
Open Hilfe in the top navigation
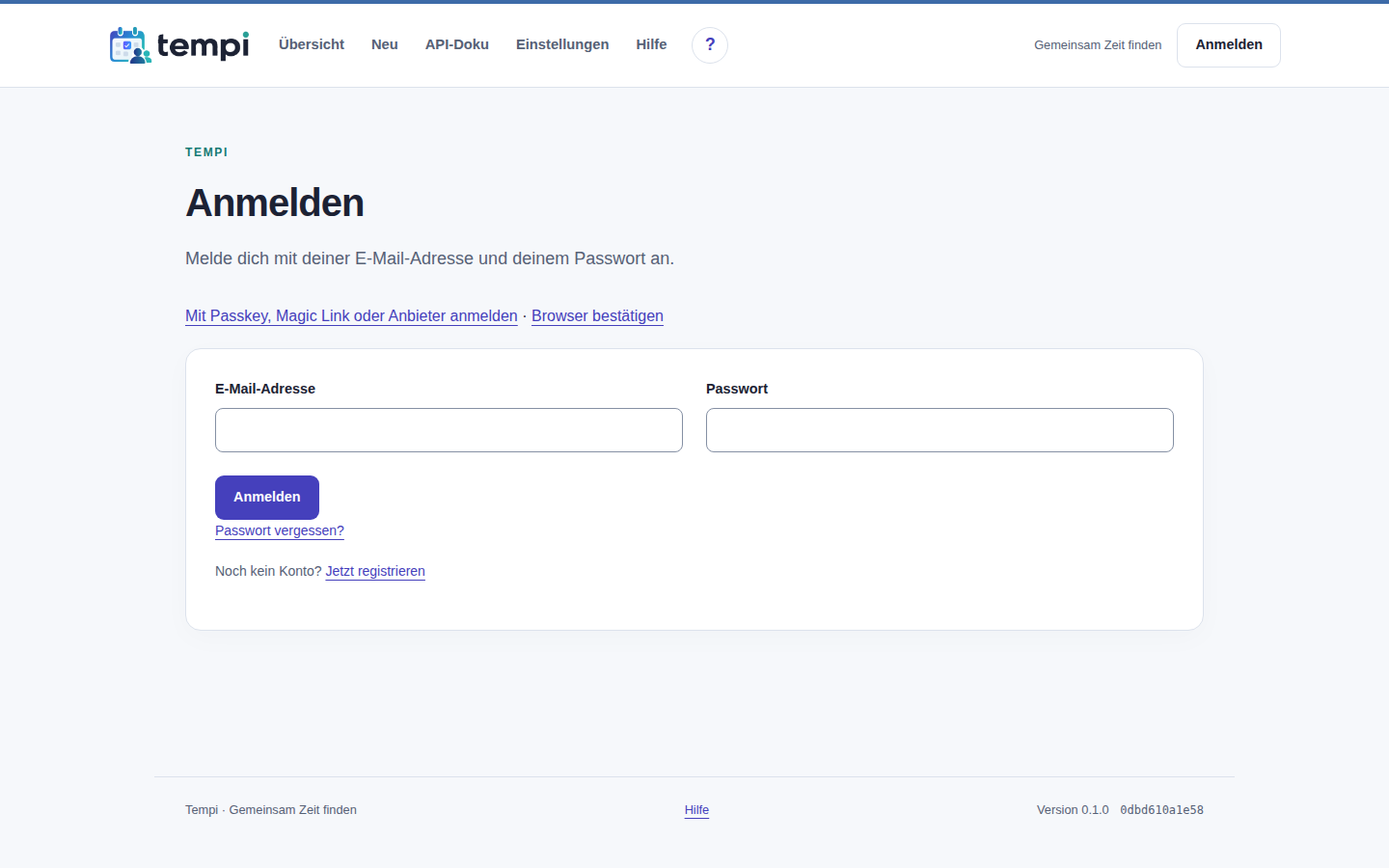(x=651, y=44)
